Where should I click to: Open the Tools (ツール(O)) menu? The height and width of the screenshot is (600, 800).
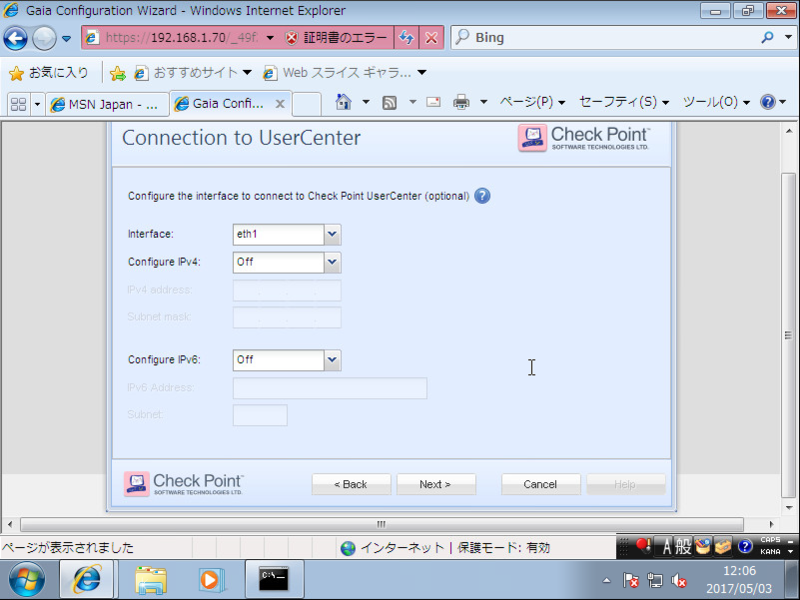point(716,102)
